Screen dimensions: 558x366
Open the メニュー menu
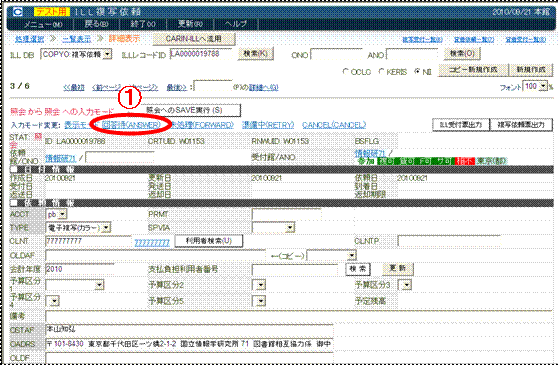click(x=43, y=24)
